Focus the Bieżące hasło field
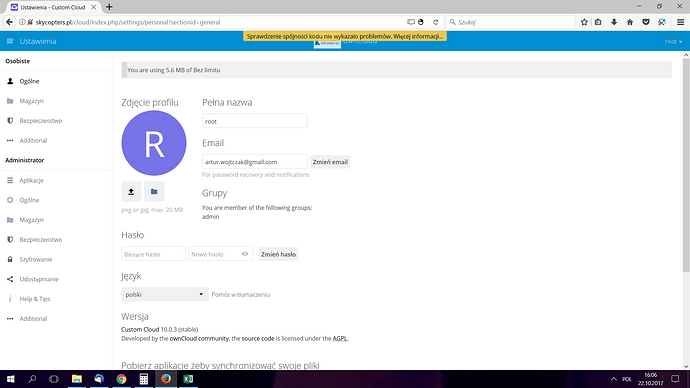The width and height of the screenshot is (690, 388). tap(153, 254)
